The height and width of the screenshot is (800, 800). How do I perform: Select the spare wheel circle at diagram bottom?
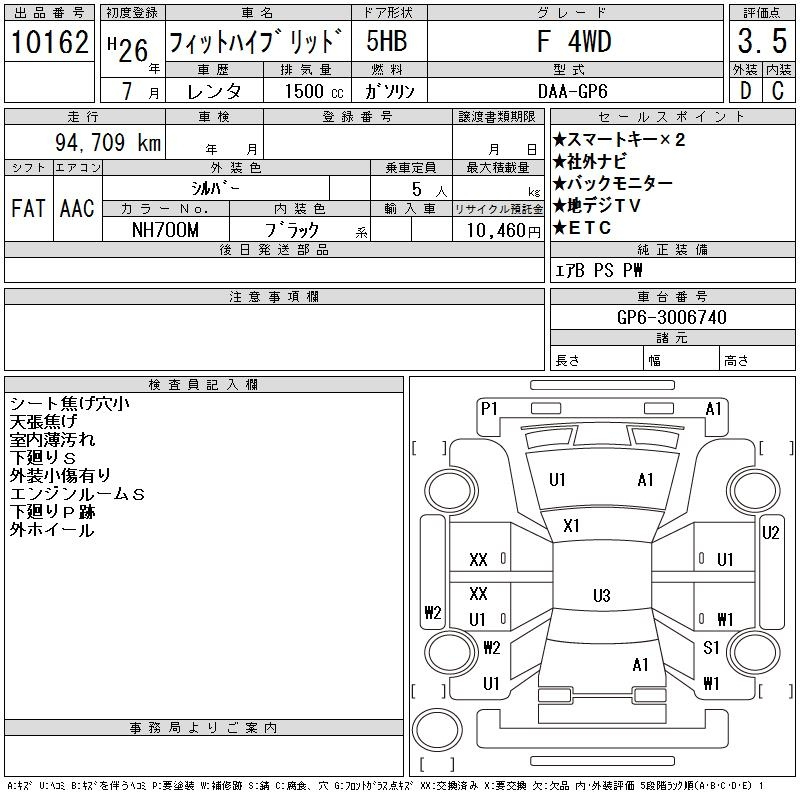[433, 728]
